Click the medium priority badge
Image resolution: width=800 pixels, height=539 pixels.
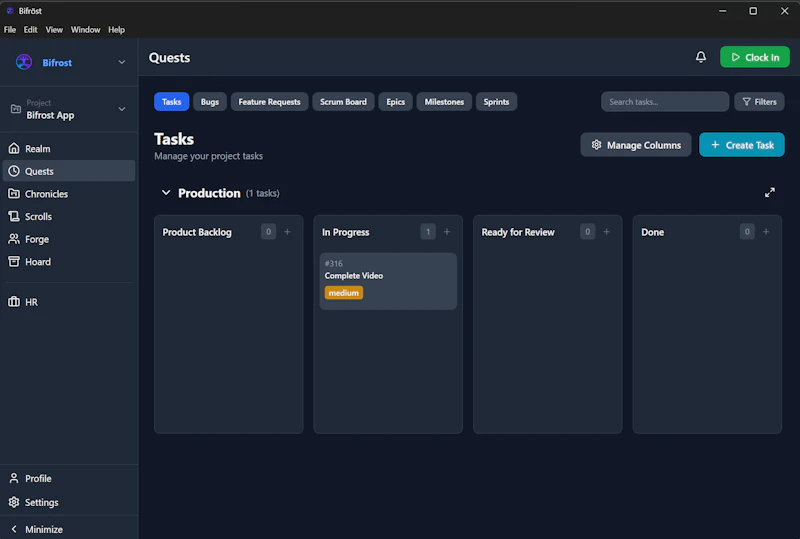point(343,293)
